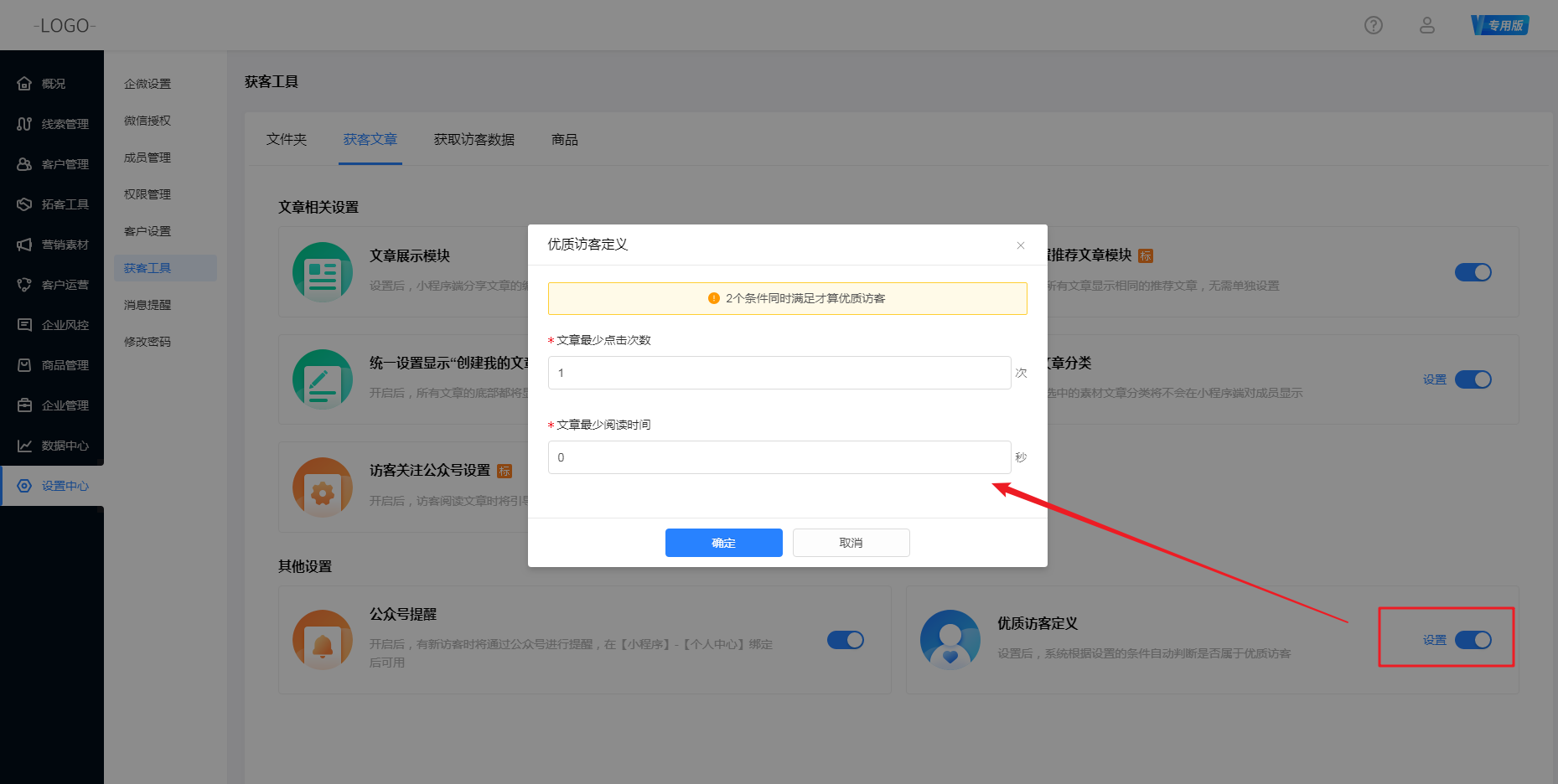Close the 优质访客定义 dialog
This screenshot has width=1558, height=784.
click(x=1021, y=245)
